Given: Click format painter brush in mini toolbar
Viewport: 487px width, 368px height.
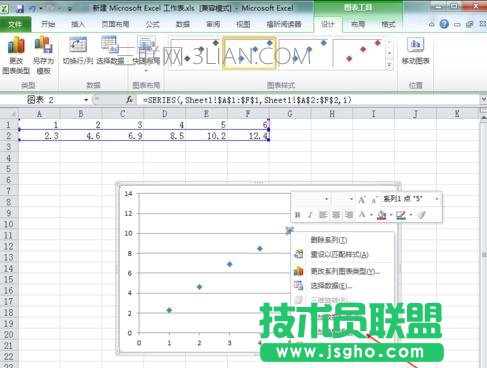Looking at the screenshot, I should click(422, 215).
